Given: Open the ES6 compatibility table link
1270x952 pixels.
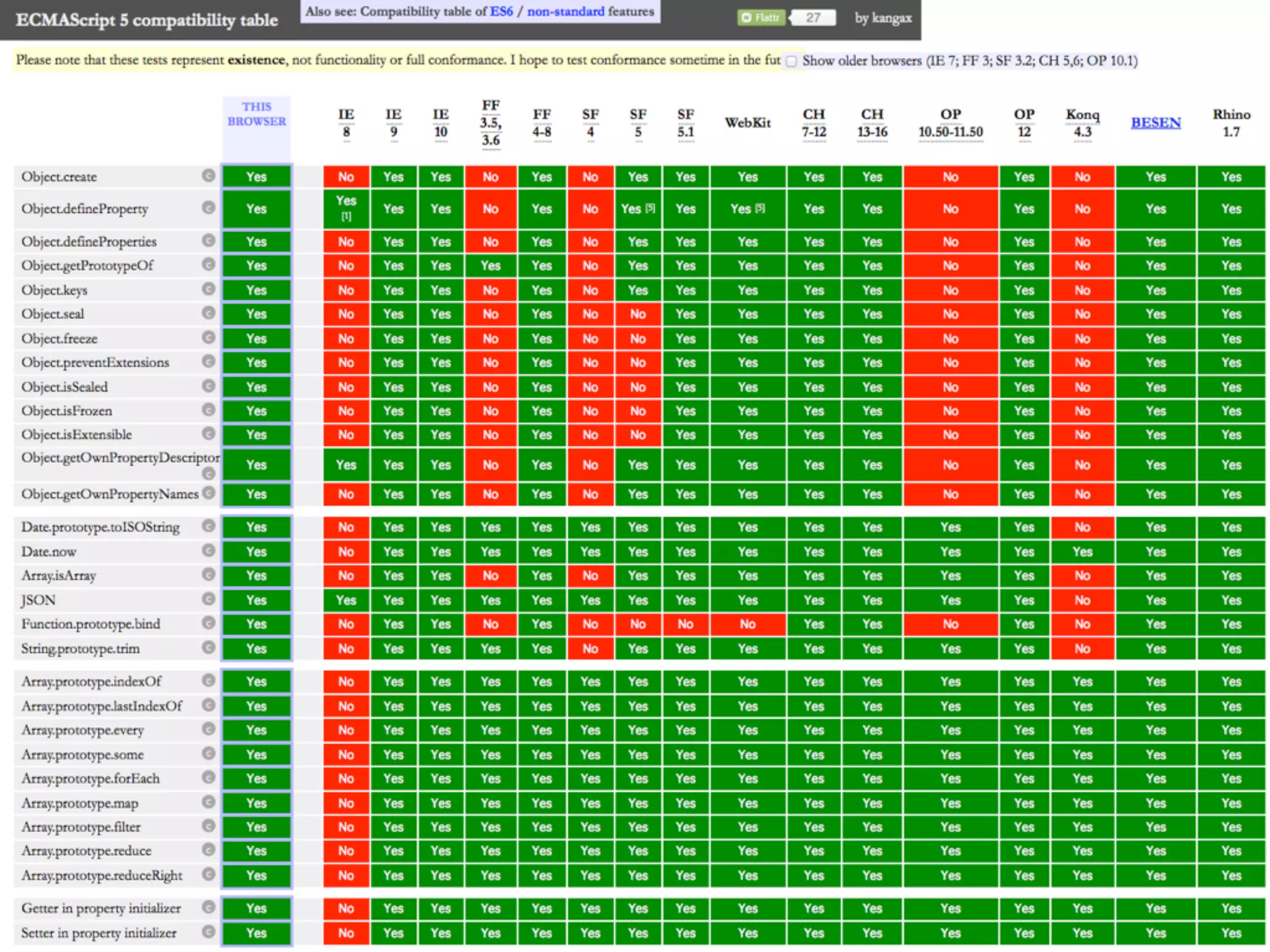Looking at the screenshot, I should (x=501, y=12).
